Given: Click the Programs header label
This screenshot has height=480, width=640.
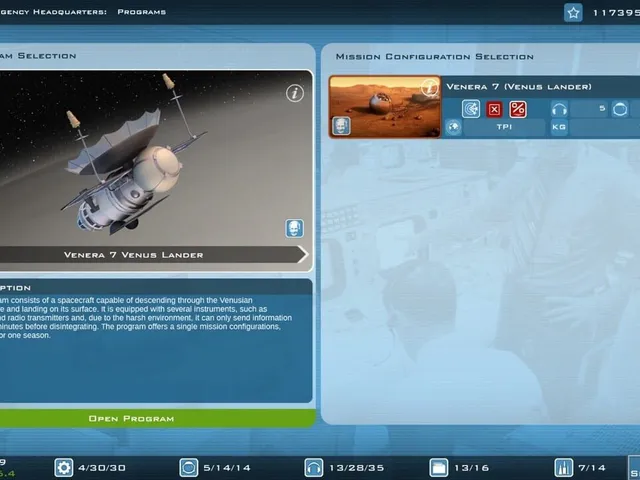Looking at the screenshot, I should [142, 12].
